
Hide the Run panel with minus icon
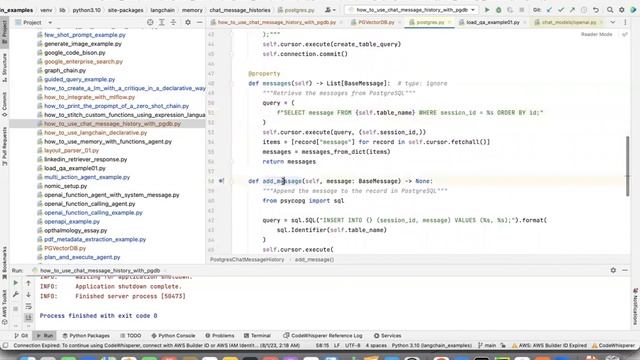pyautogui.click(x=625, y=270)
